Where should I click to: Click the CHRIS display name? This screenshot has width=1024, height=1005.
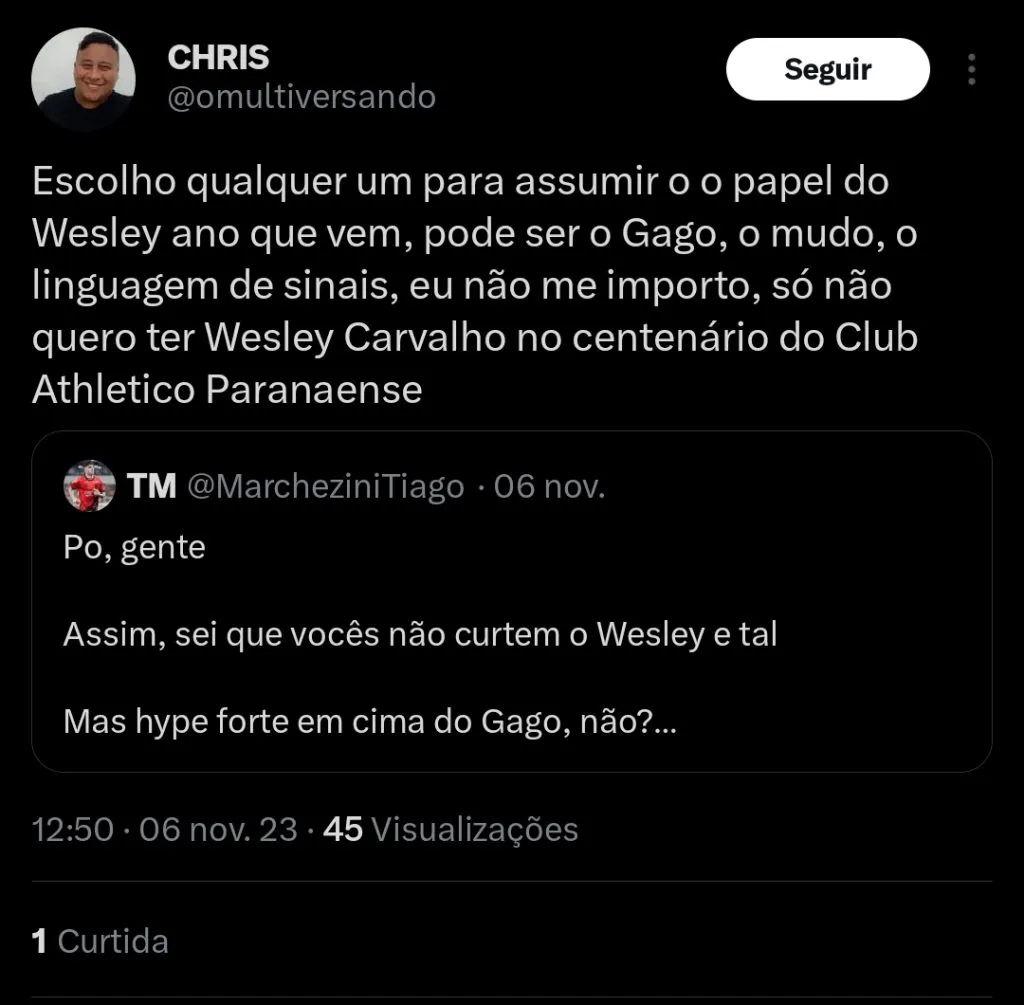[x=218, y=57]
